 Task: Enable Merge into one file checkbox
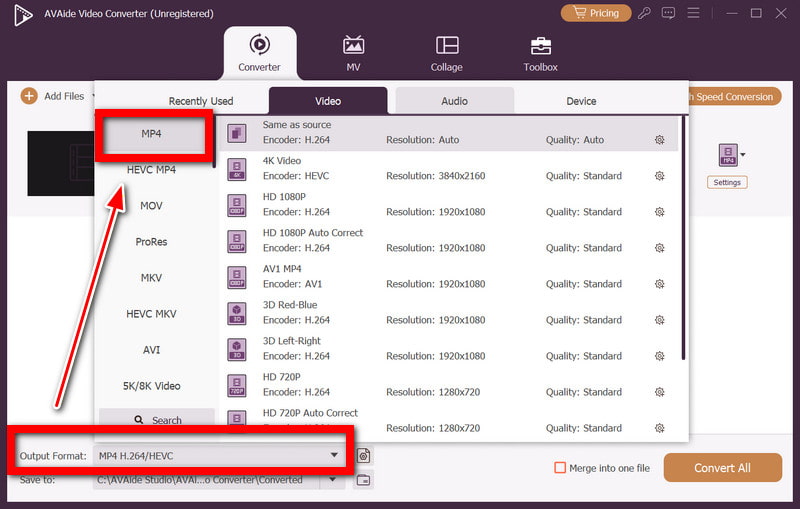(560, 468)
